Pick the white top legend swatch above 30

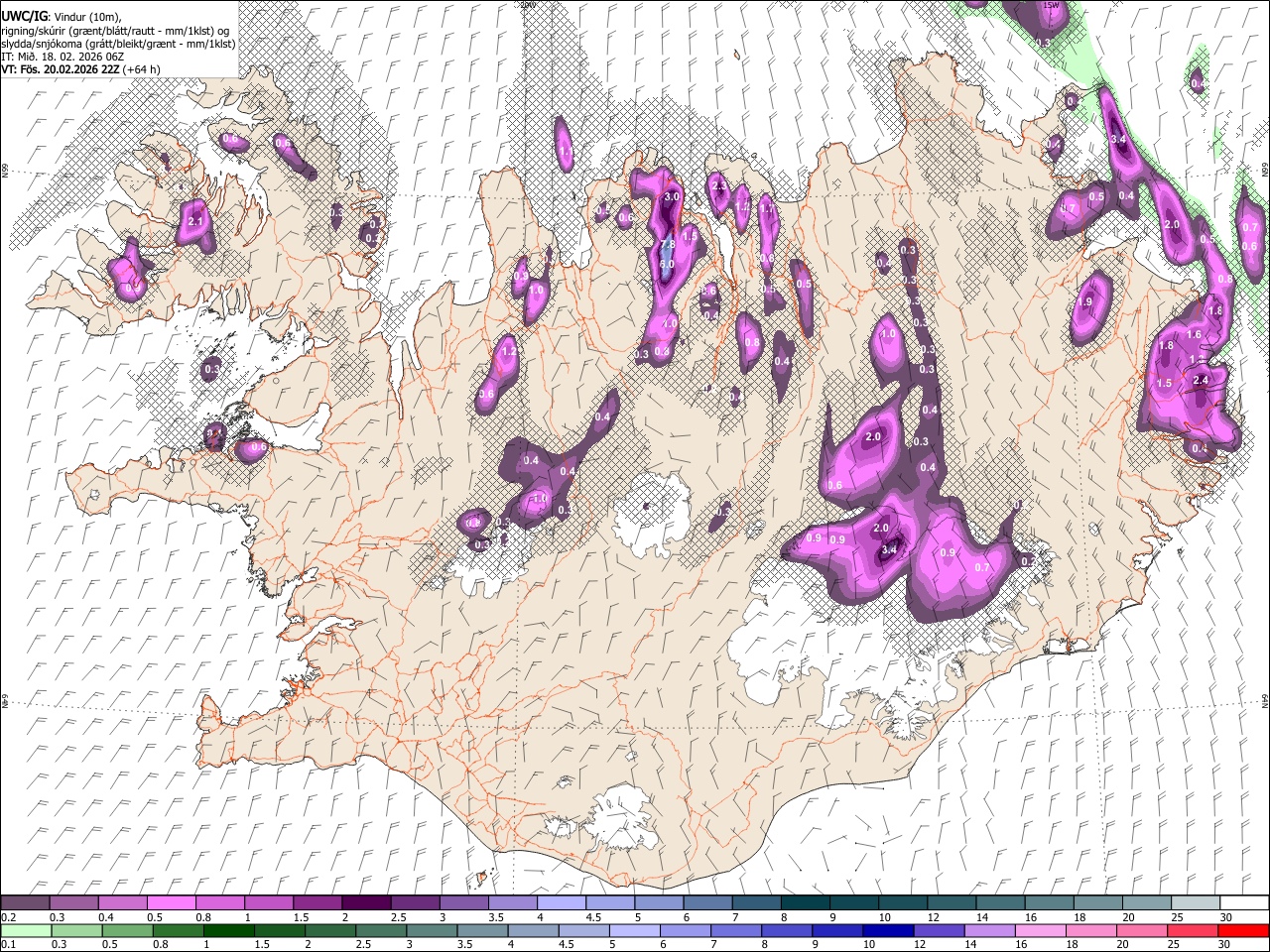coord(1244,902)
